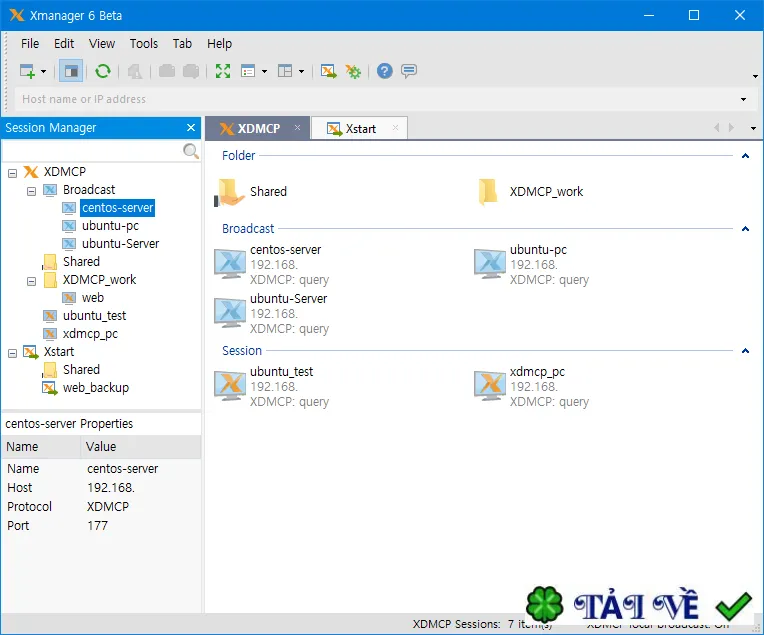Click the ubuntu-pc monitor icon in Broadcast
Viewport: 764px width, 635px height.
[x=490, y=264]
